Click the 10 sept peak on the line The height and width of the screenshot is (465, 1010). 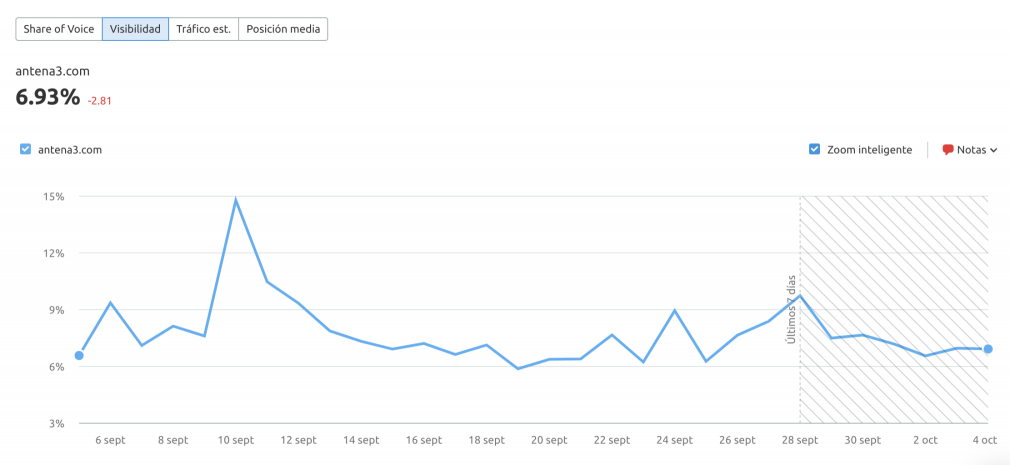point(236,200)
